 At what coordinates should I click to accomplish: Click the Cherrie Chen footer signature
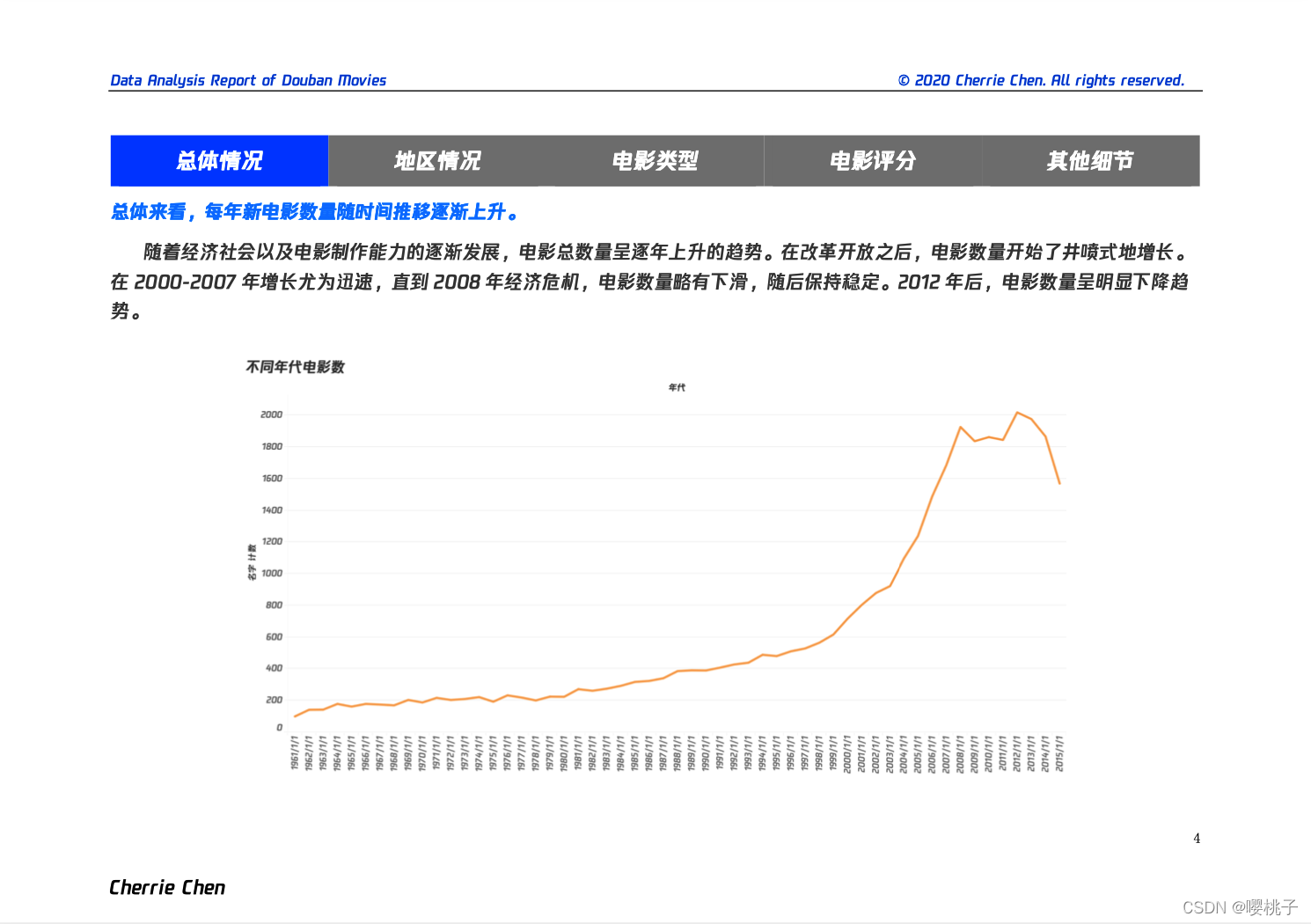[x=167, y=887]
